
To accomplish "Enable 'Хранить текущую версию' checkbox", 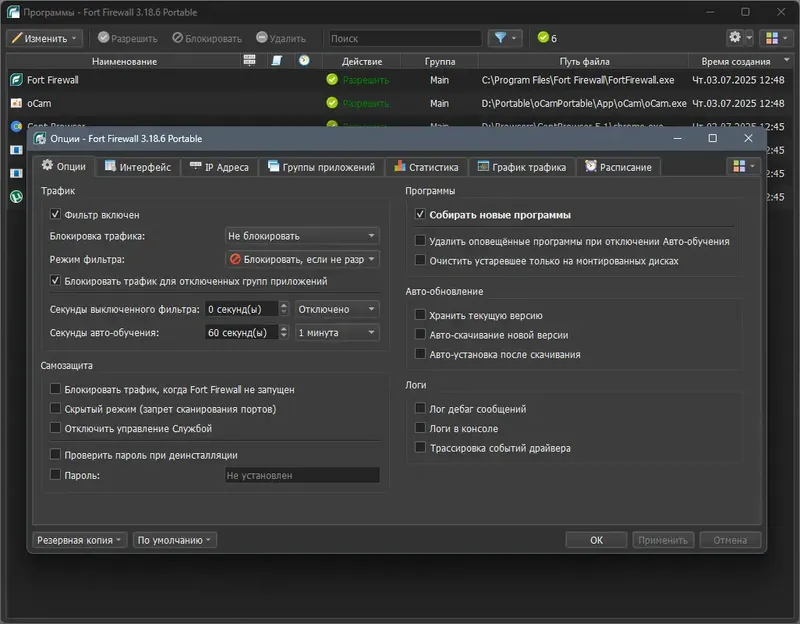I will coord(420,315).
